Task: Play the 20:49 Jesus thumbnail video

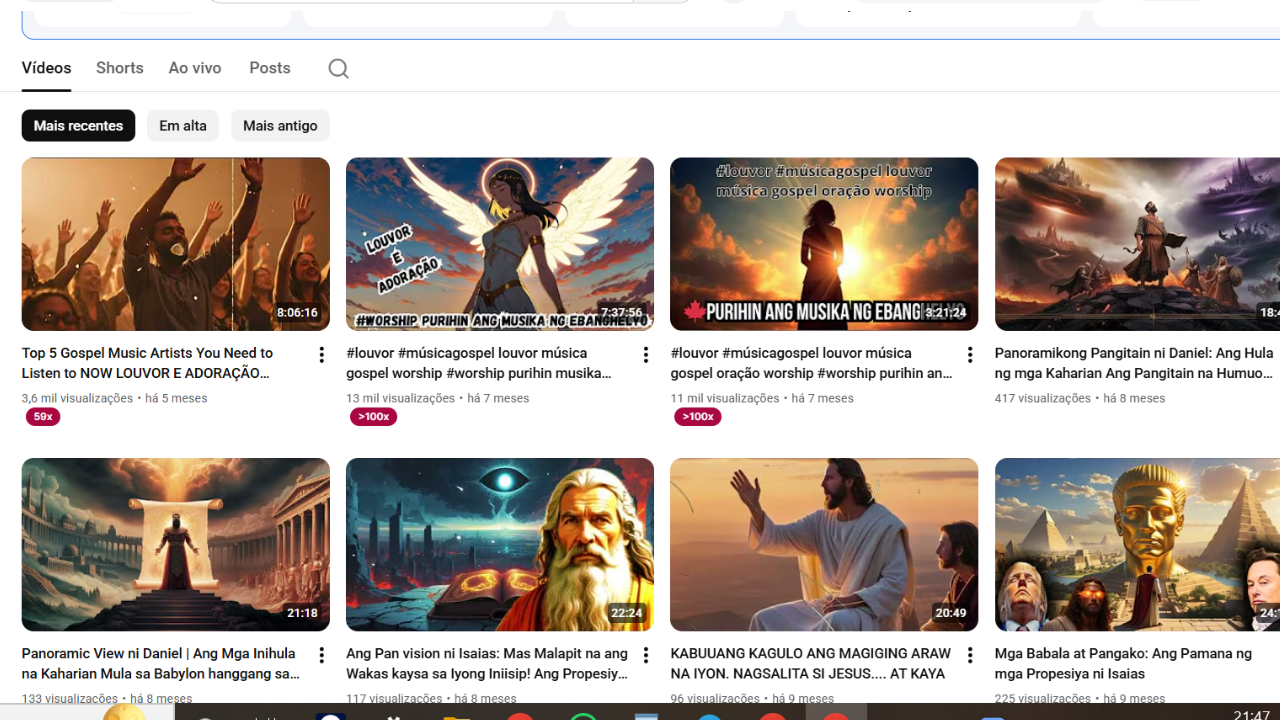Action: [x=824, y=544]
